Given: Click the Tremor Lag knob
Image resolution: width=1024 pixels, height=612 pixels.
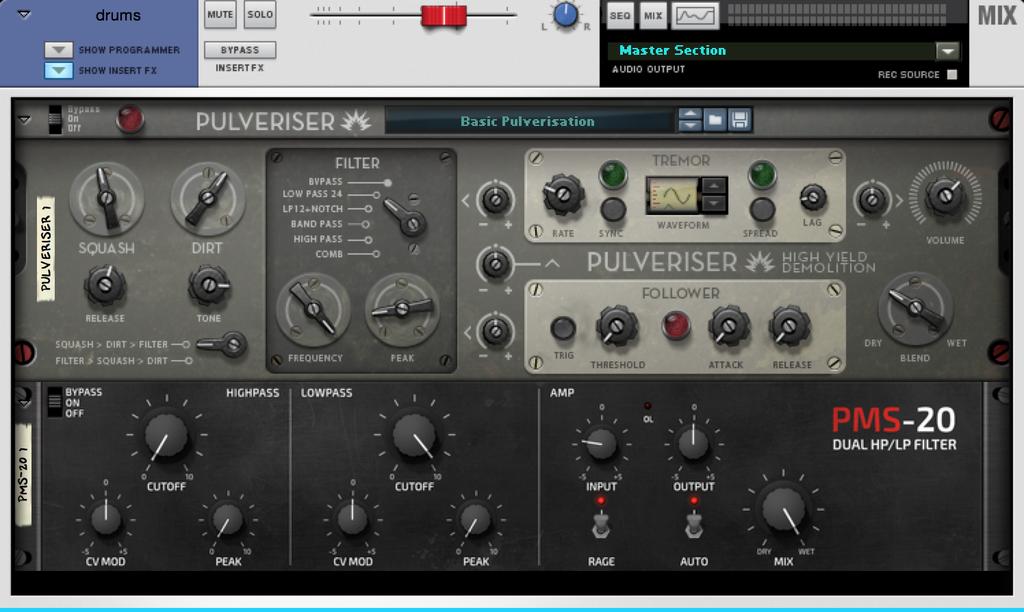Looking at the screenshot, I should coord(813,197).
